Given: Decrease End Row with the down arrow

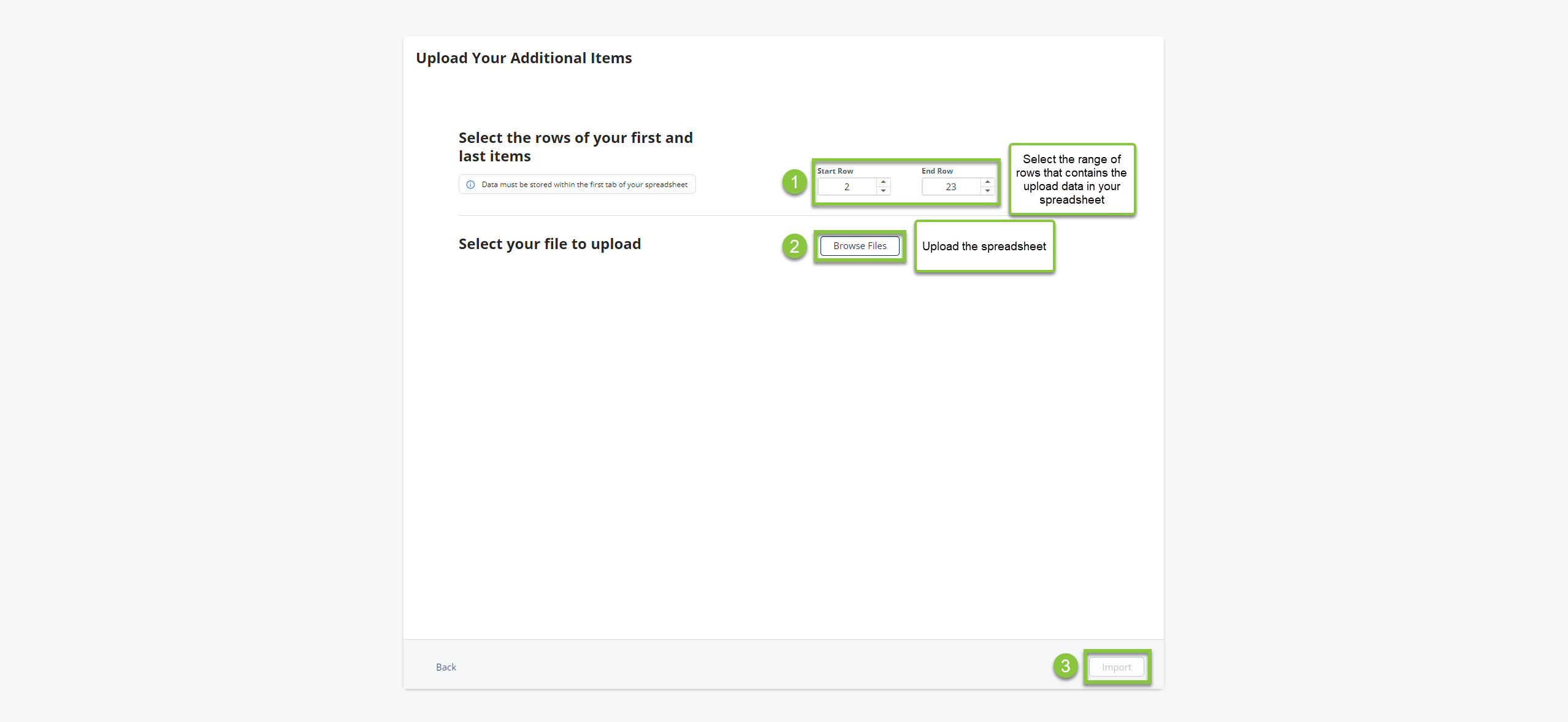Looking at the screenshot, I should (987, 191).
